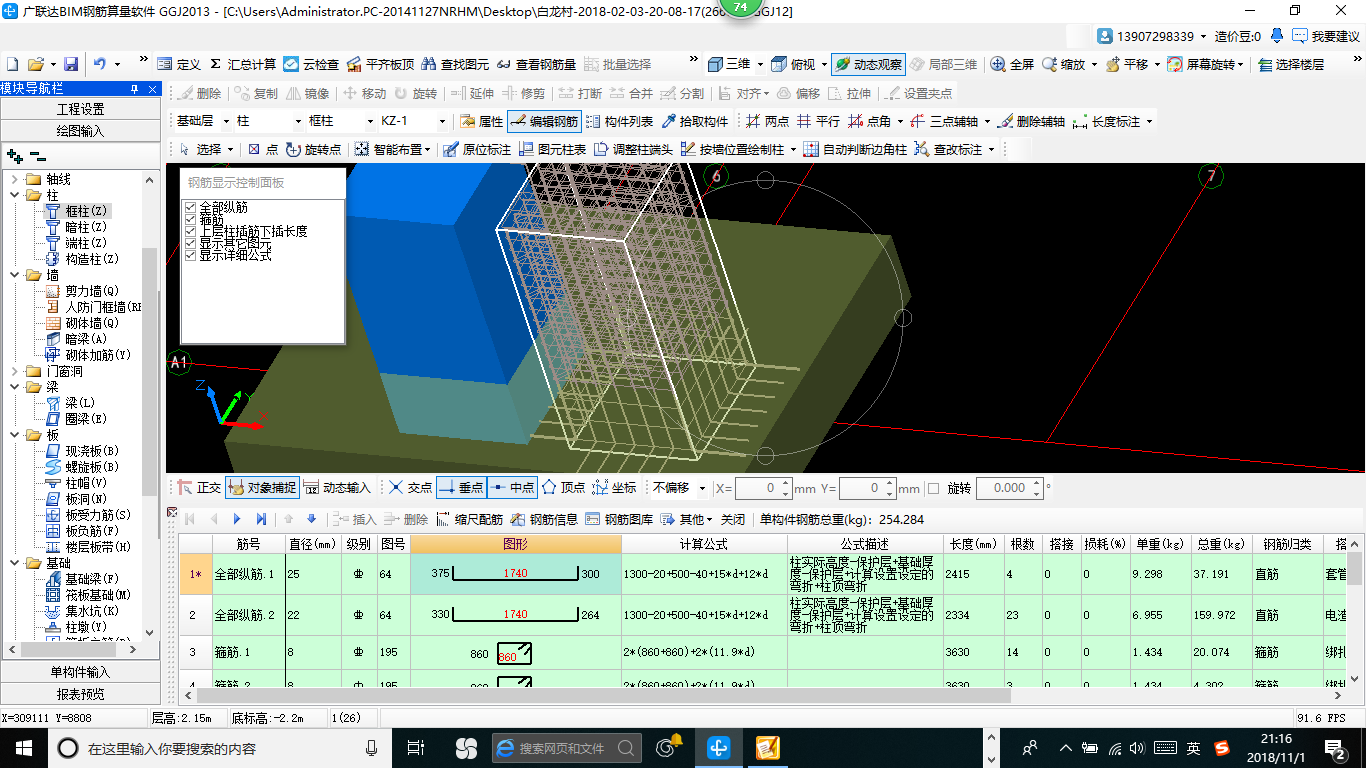1366x768 pixels.
Task: Click 自动判断边角柱 tool
Action: click(x=855, y=150)
